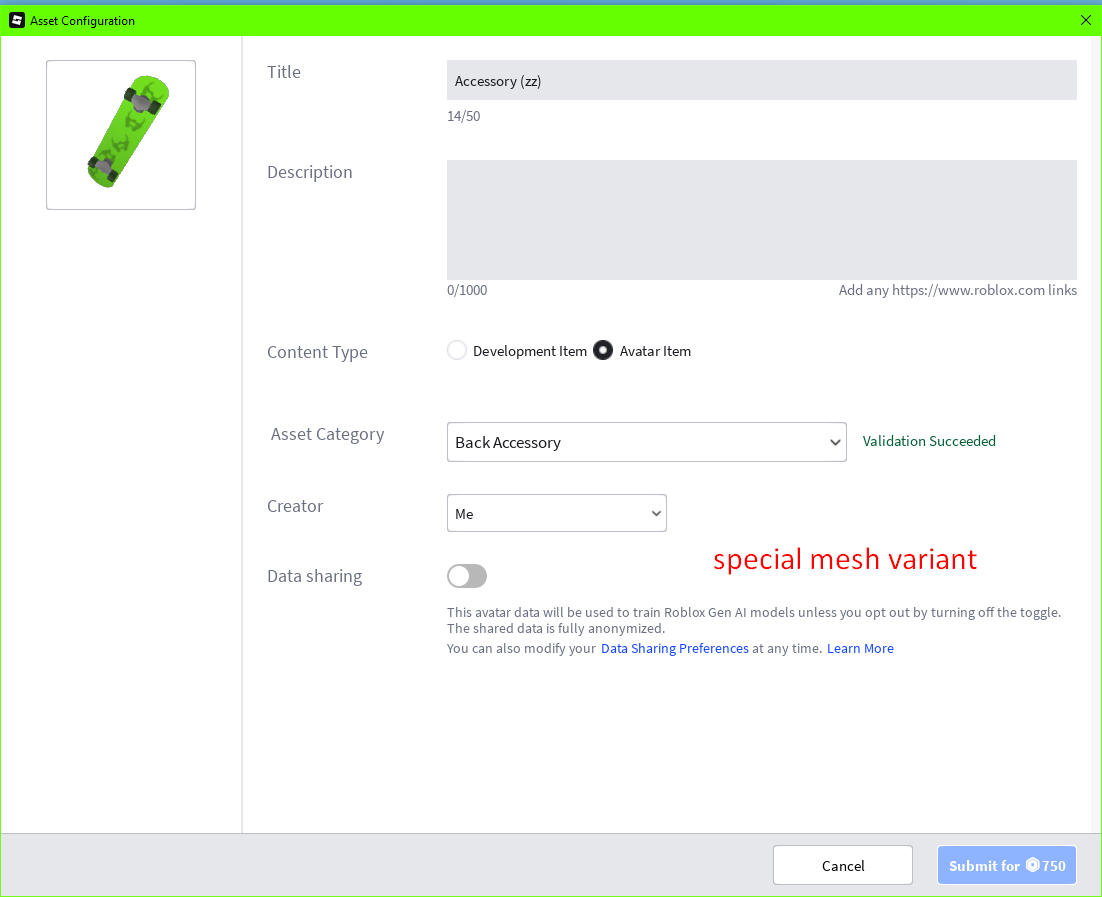Click the 0/1000 description counter
The width and height of the screenshot is (1102, 897).
click(466, 290)
